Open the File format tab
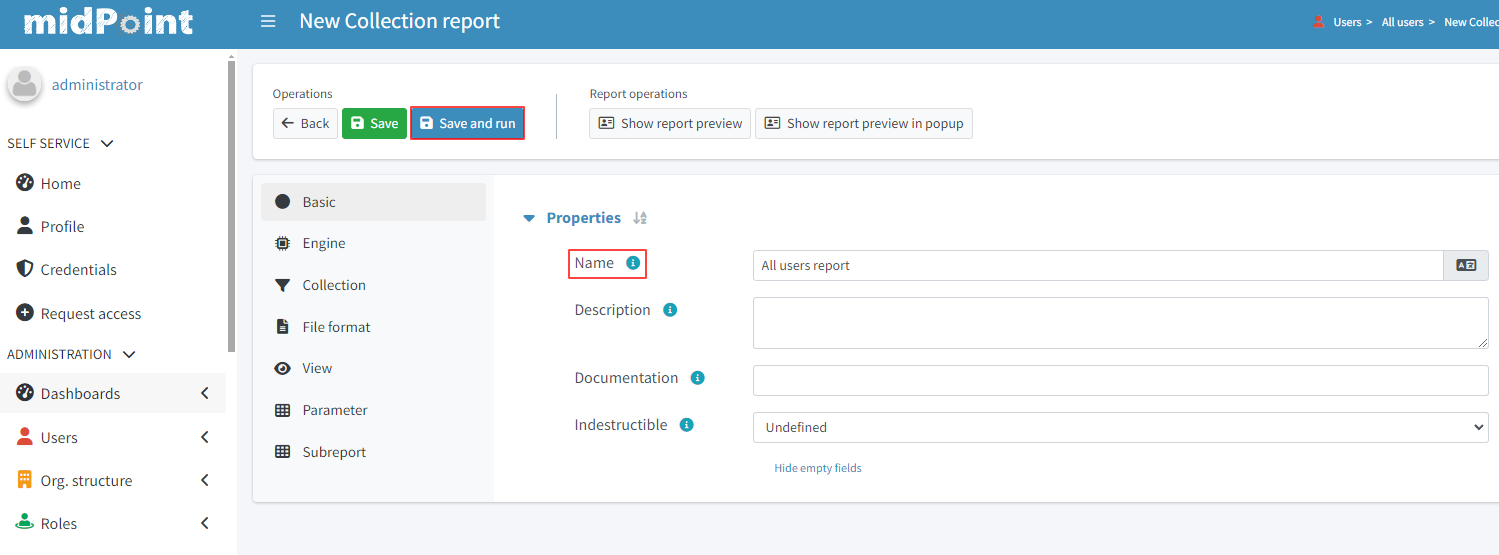The height and width of the screenshot is (555, 1499). click(336, 327)
